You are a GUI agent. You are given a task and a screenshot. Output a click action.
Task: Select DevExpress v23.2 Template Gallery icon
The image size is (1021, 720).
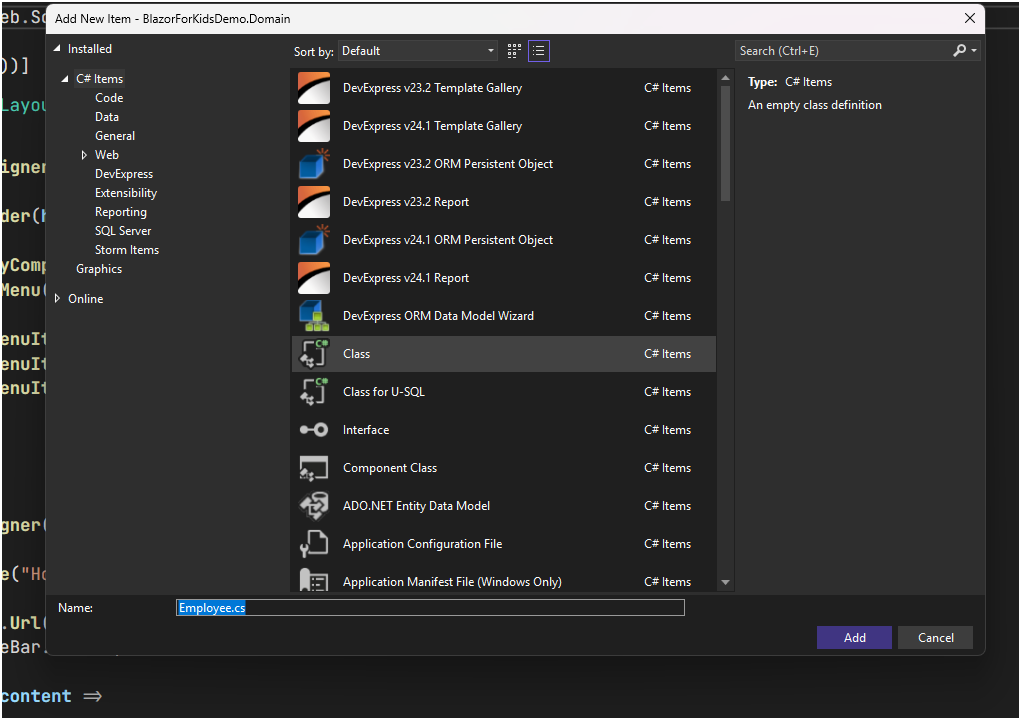click(x=314, y=88)
